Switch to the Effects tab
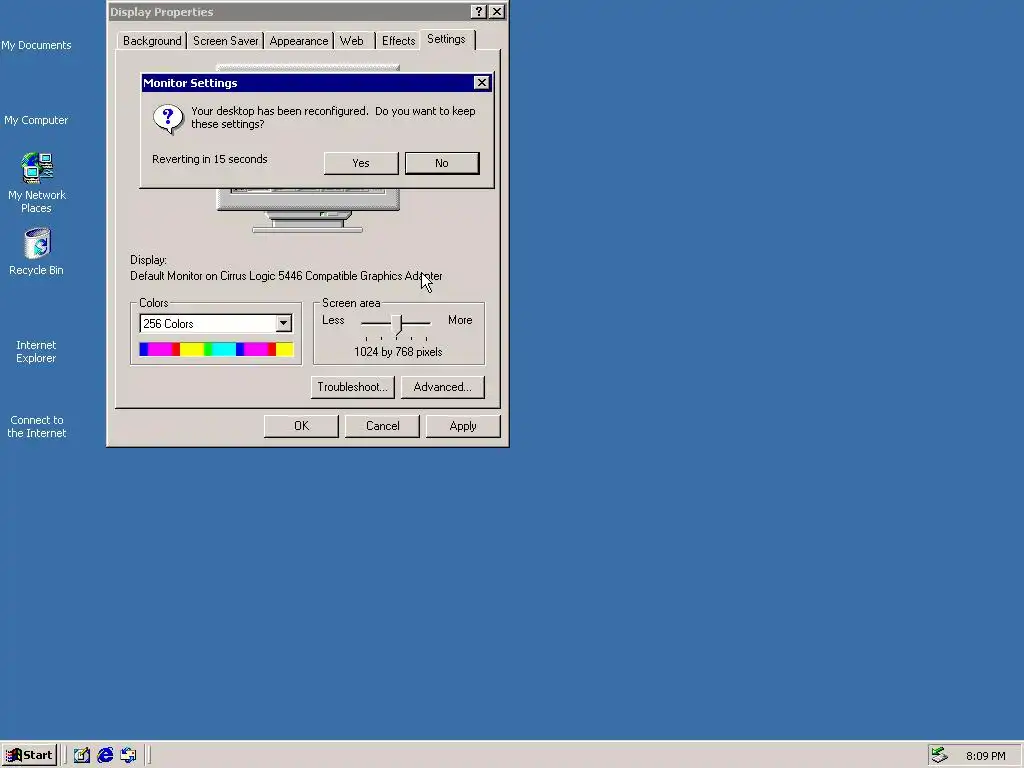 [398, 40]
